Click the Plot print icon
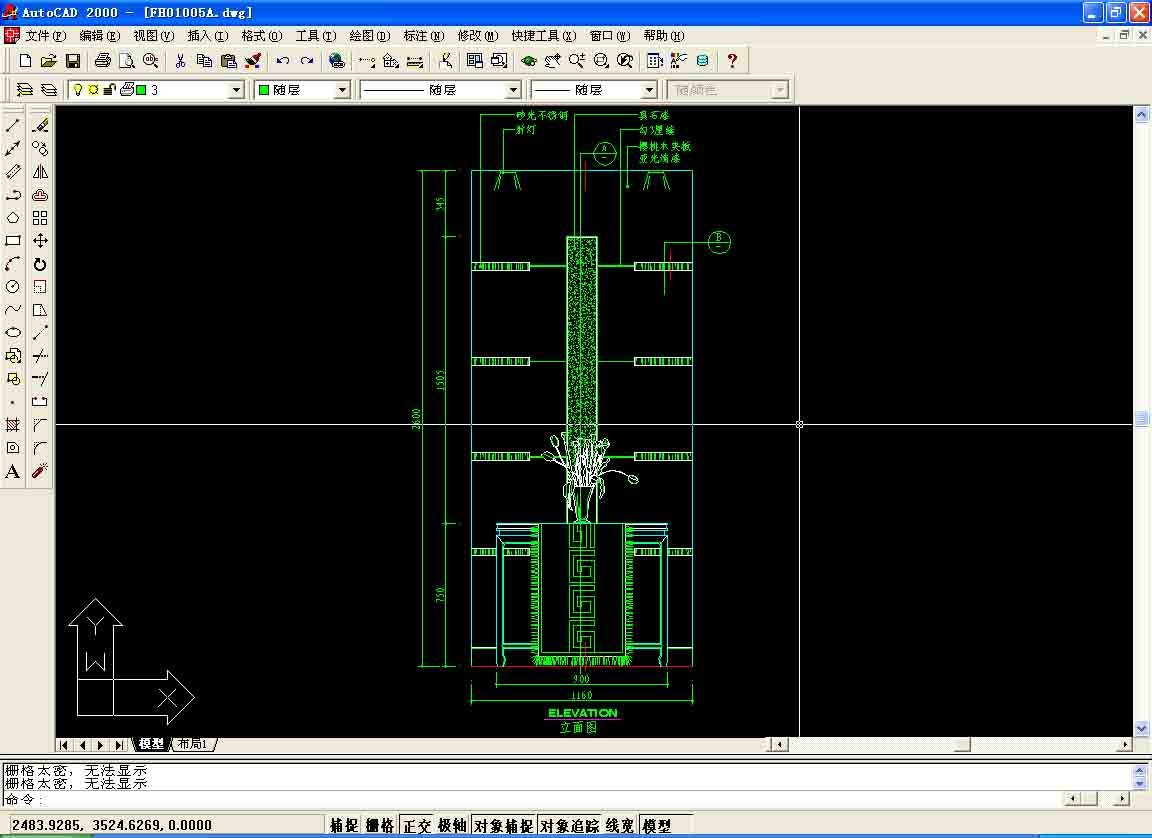Image resolution: width=1152 pixels, height=838 pixels. tap(102, 61)
